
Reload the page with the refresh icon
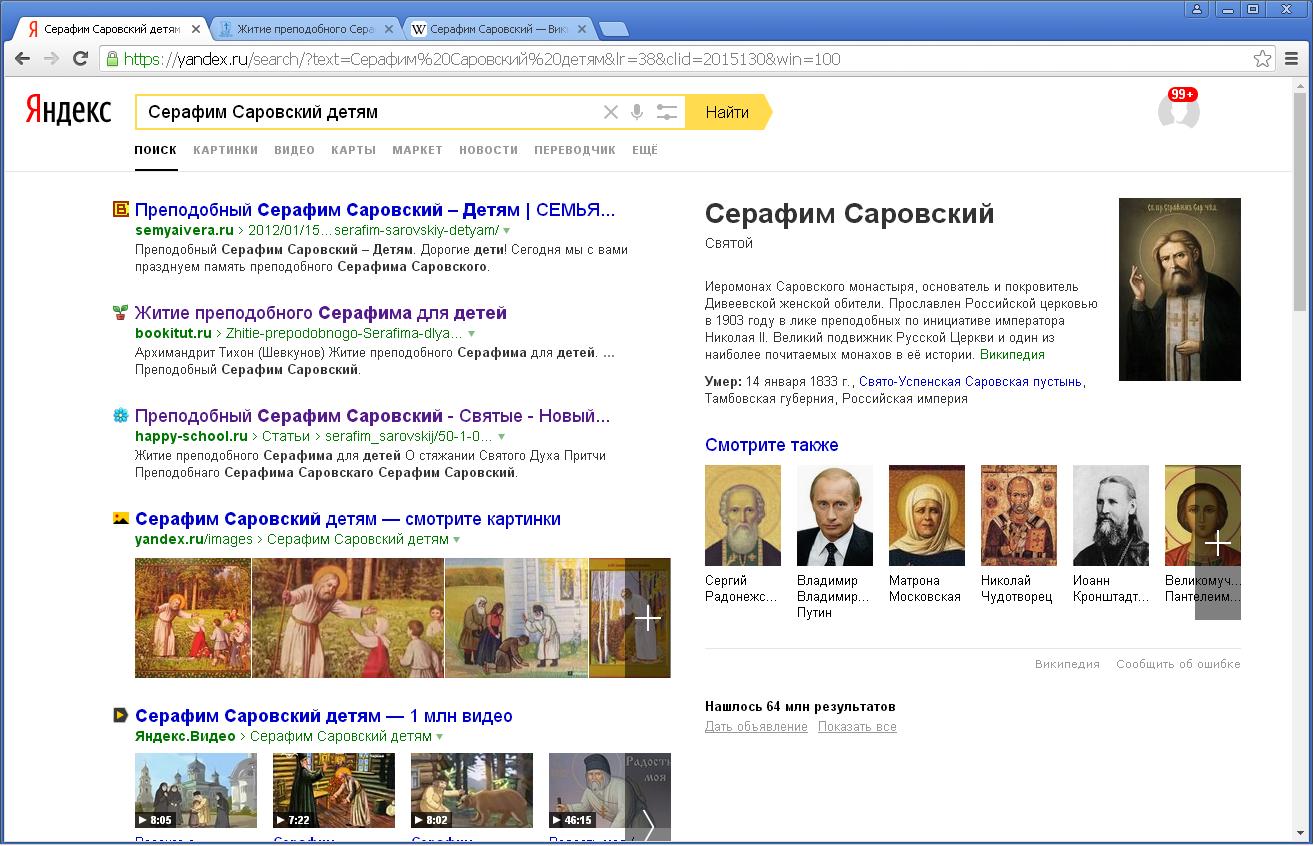point(81,60)
